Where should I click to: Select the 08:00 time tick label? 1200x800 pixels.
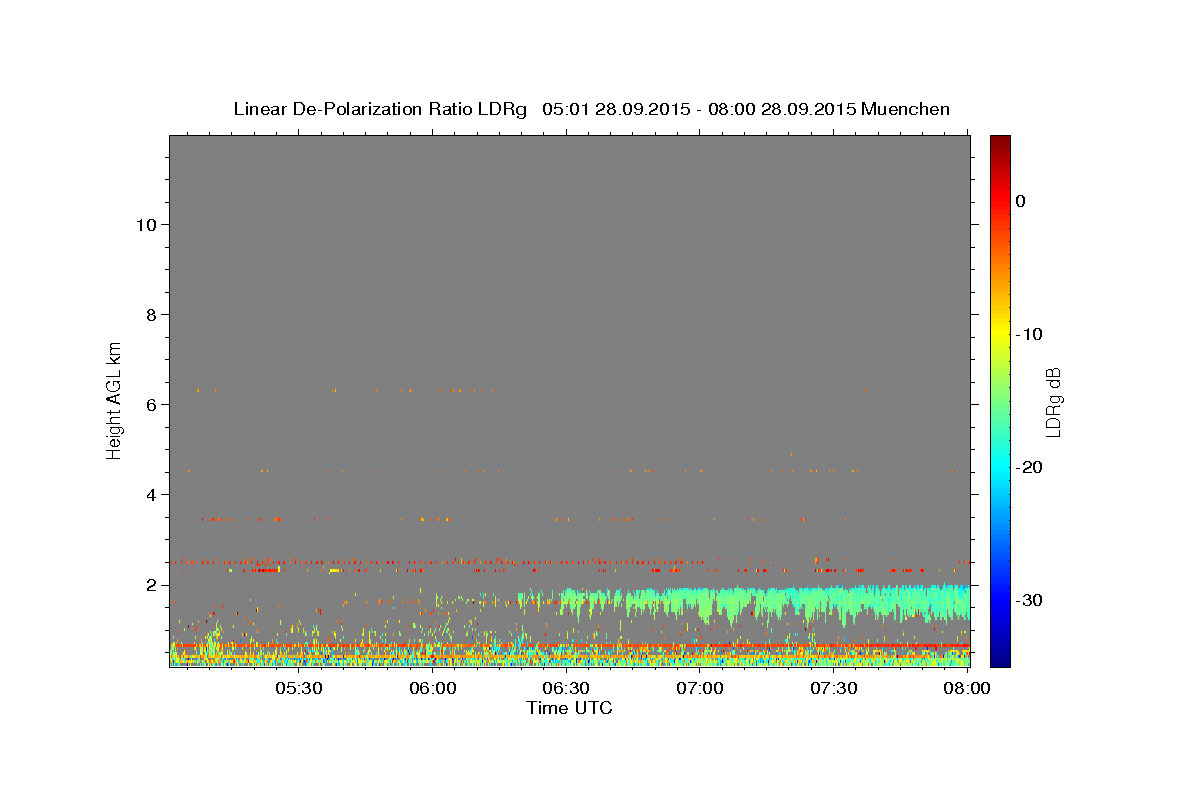pyautogui.click(x=966, y=689)
